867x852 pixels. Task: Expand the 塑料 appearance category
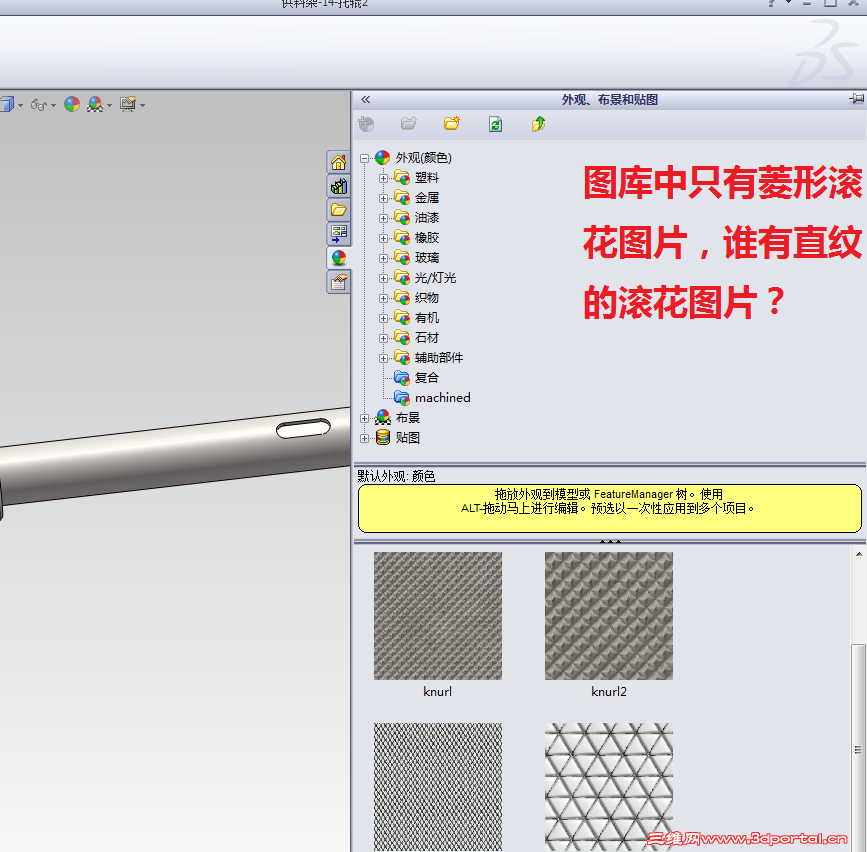[x=385, y=177]
